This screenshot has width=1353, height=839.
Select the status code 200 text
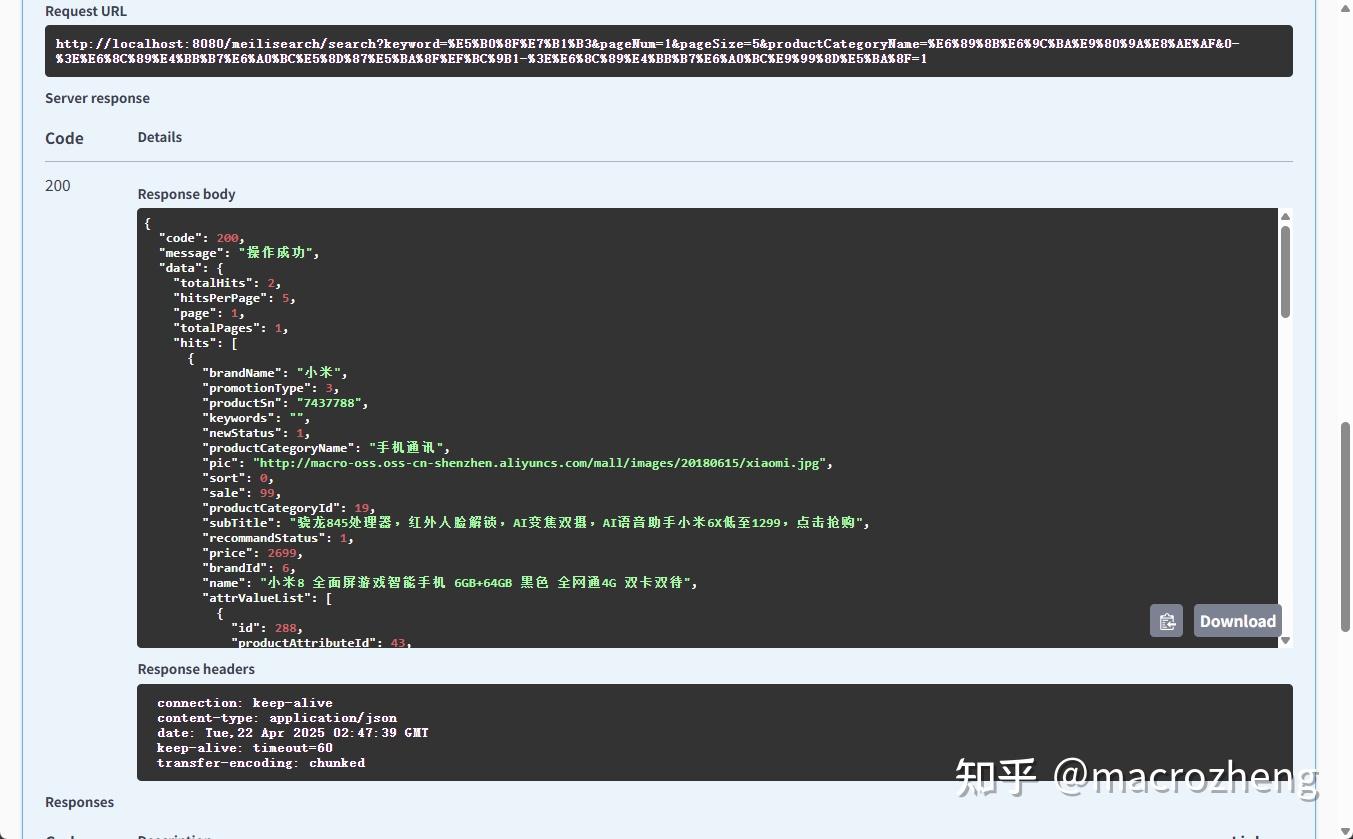(x=57, y=185)
